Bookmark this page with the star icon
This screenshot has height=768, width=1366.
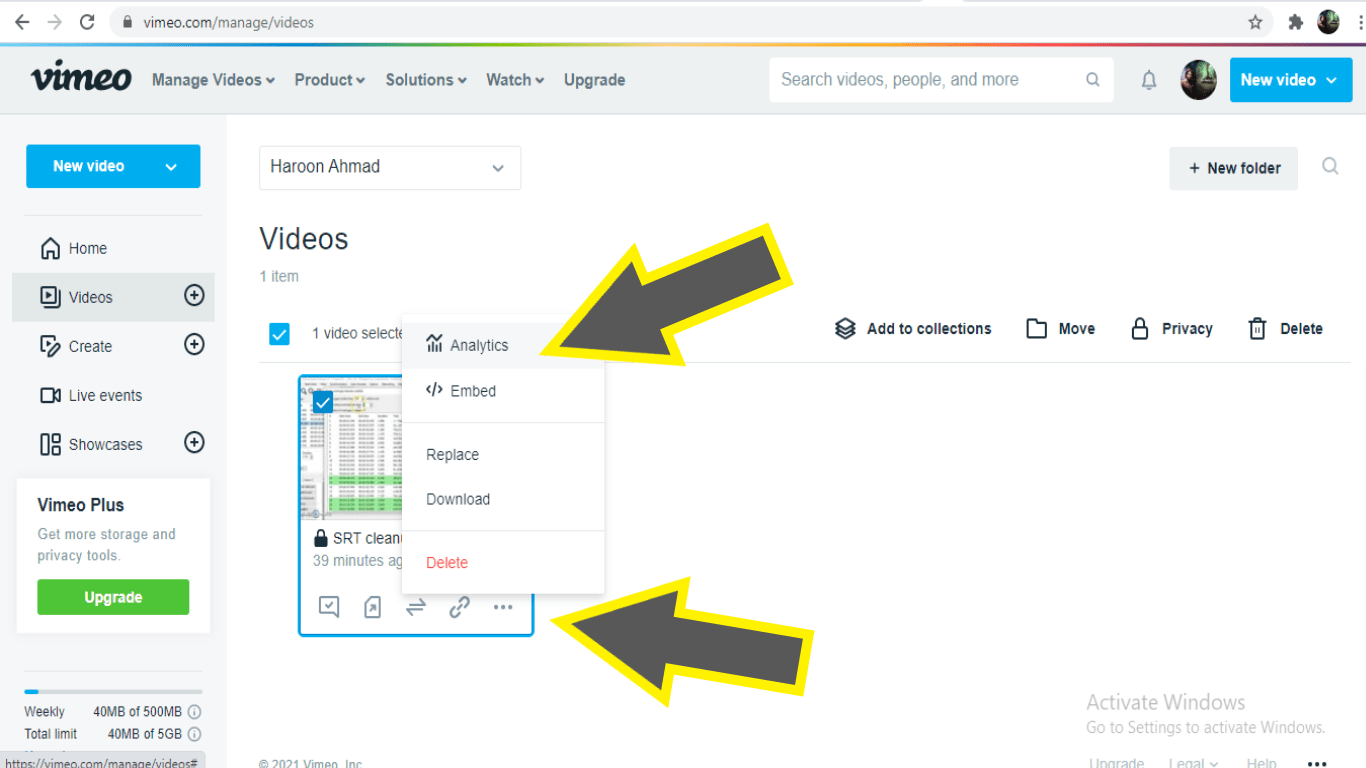1255,22
